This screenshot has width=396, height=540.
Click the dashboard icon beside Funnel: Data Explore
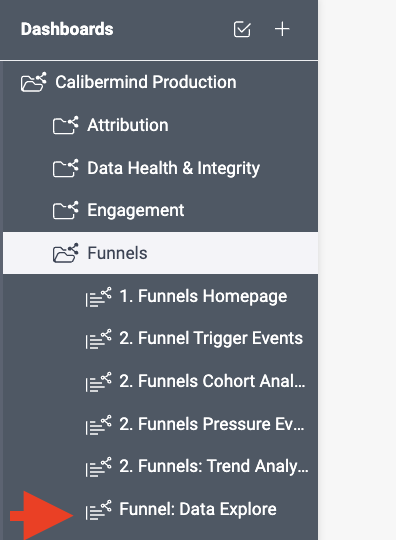98,509
